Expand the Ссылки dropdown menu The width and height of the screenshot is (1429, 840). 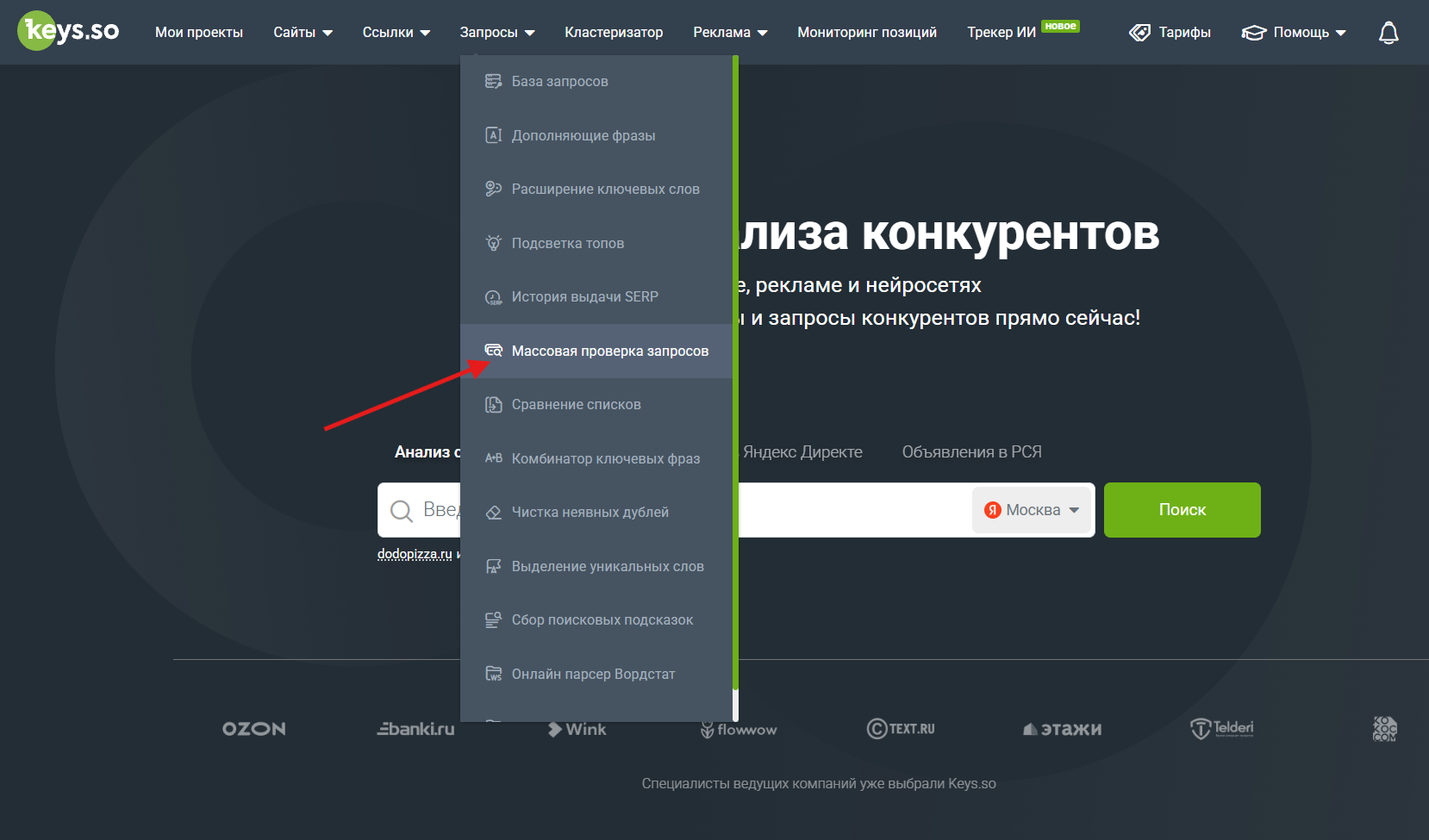pyautogui.click(x=396, y=33)
